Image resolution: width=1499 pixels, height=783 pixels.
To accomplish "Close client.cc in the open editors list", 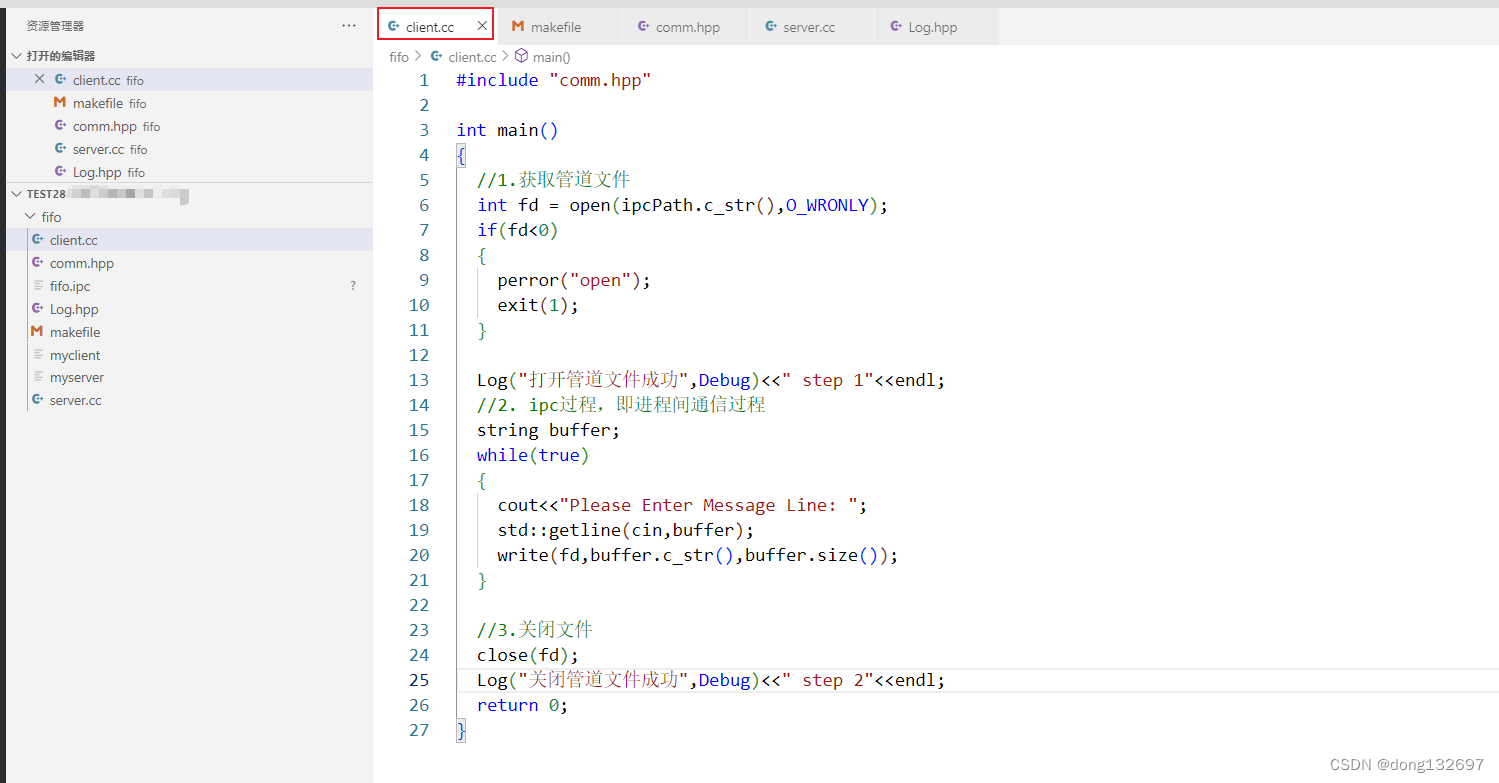I will pos(40,79).
